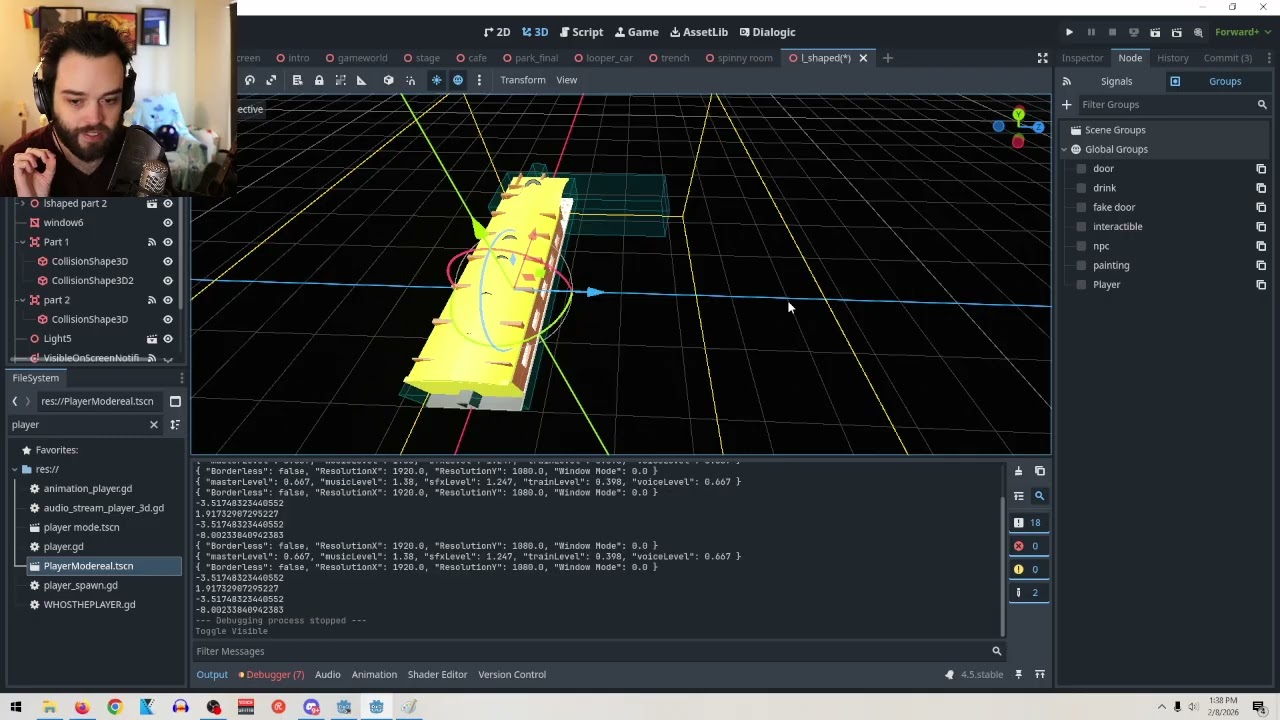Collapse the res:// folder in FileSystem
Image resolution: width=1280 pixels, height=720 pixels.
[x=15, y=469]
